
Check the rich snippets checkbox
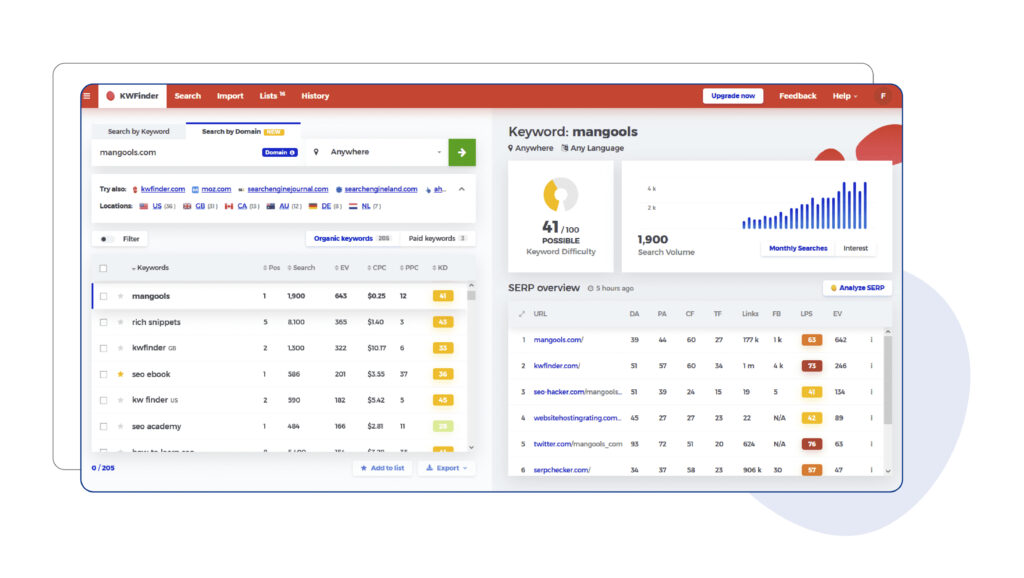103,322
